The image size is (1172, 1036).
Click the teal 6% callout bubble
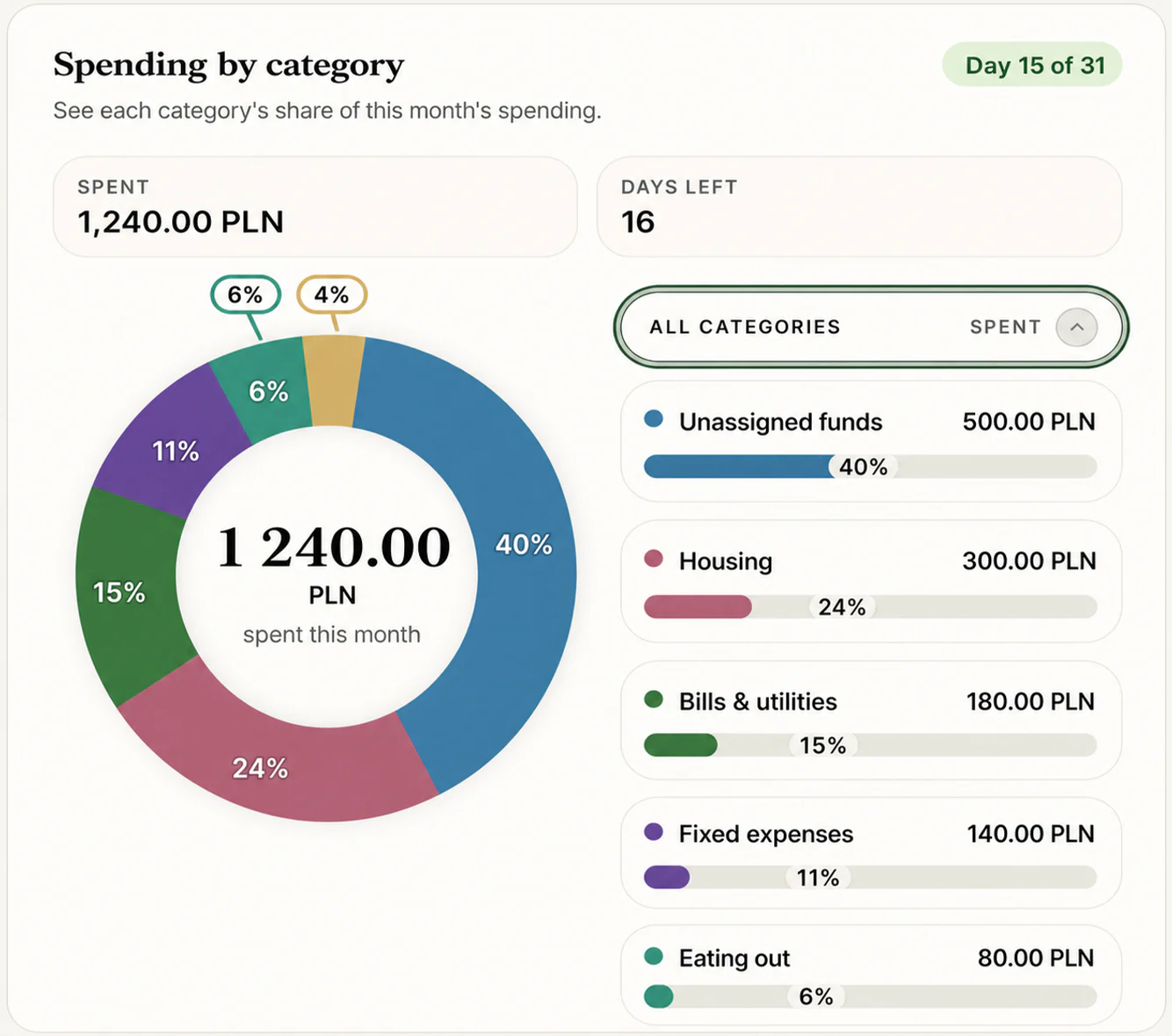pyautogui.click(x=245, y=294)
